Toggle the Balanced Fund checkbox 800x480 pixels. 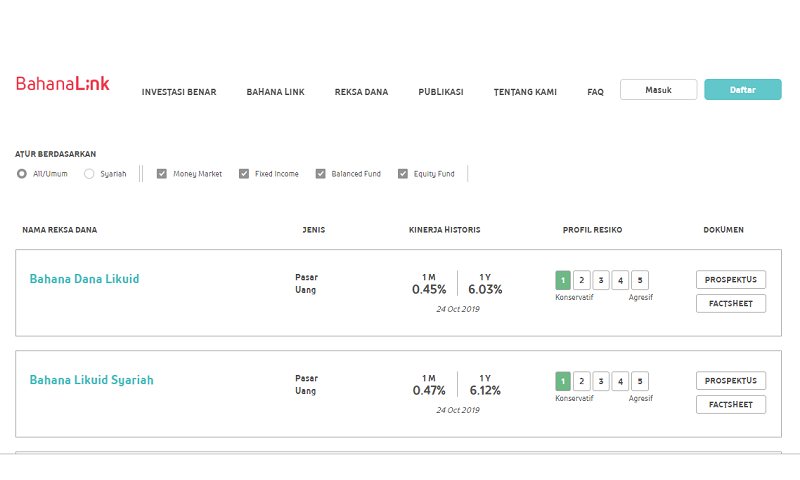(321, 174)
